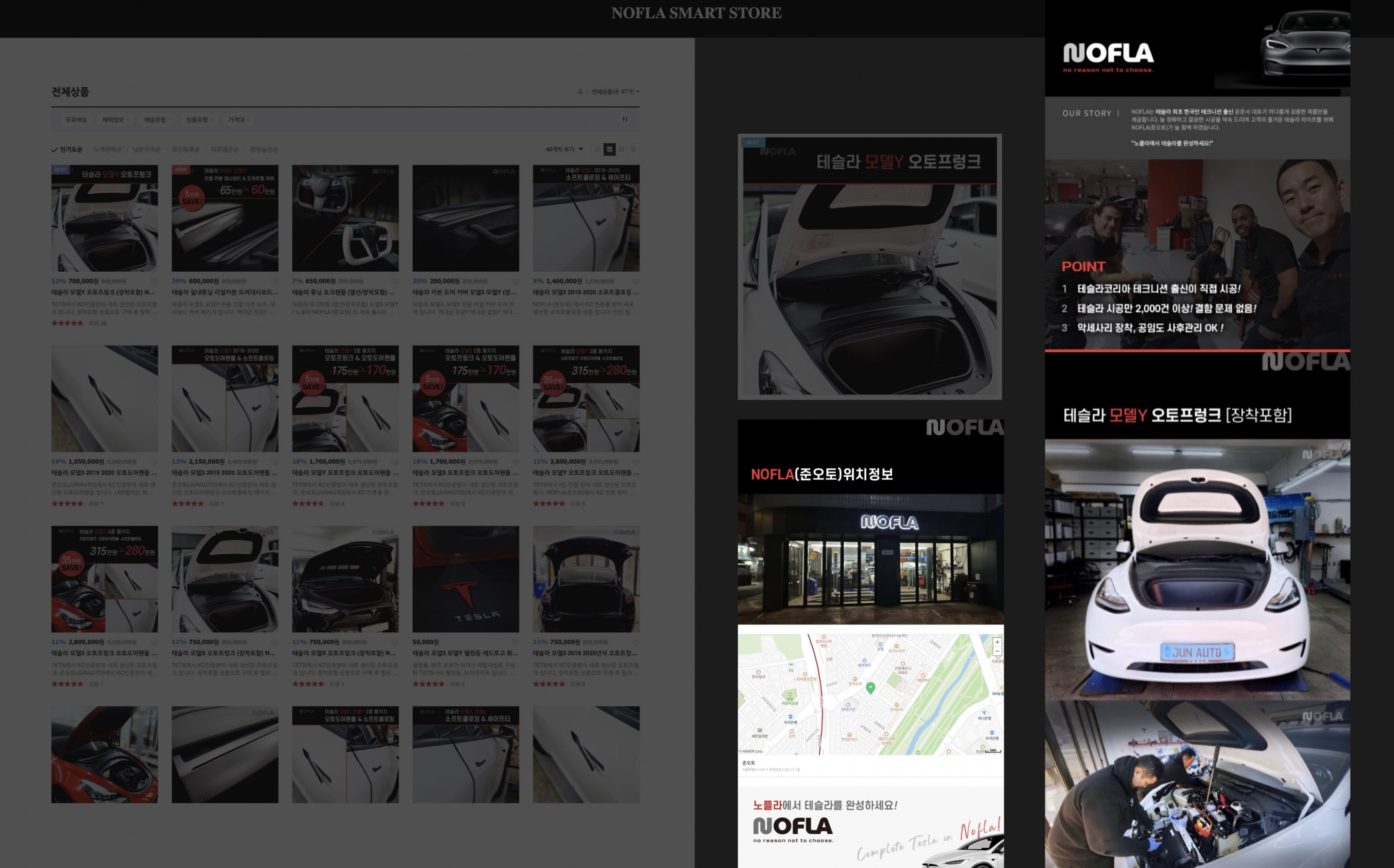
Task: Expand the 혜택정보 filter dropdown
Action: click(x=115, y=119)
